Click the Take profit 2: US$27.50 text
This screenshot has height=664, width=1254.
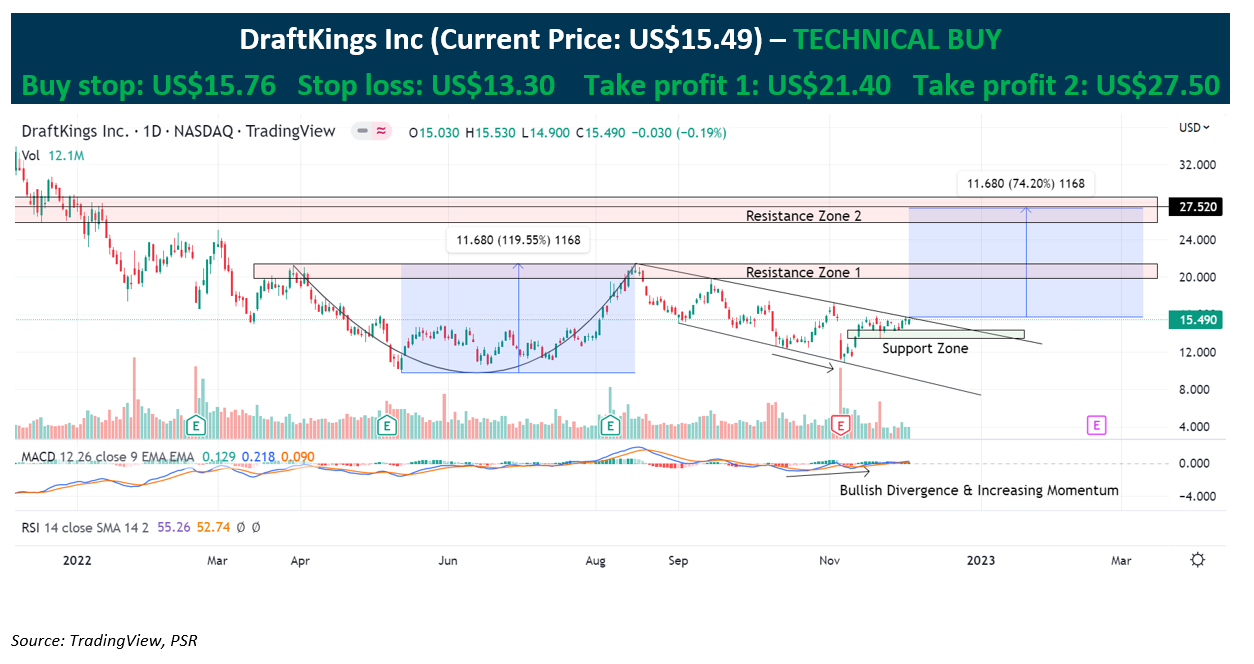[1067, 86]
